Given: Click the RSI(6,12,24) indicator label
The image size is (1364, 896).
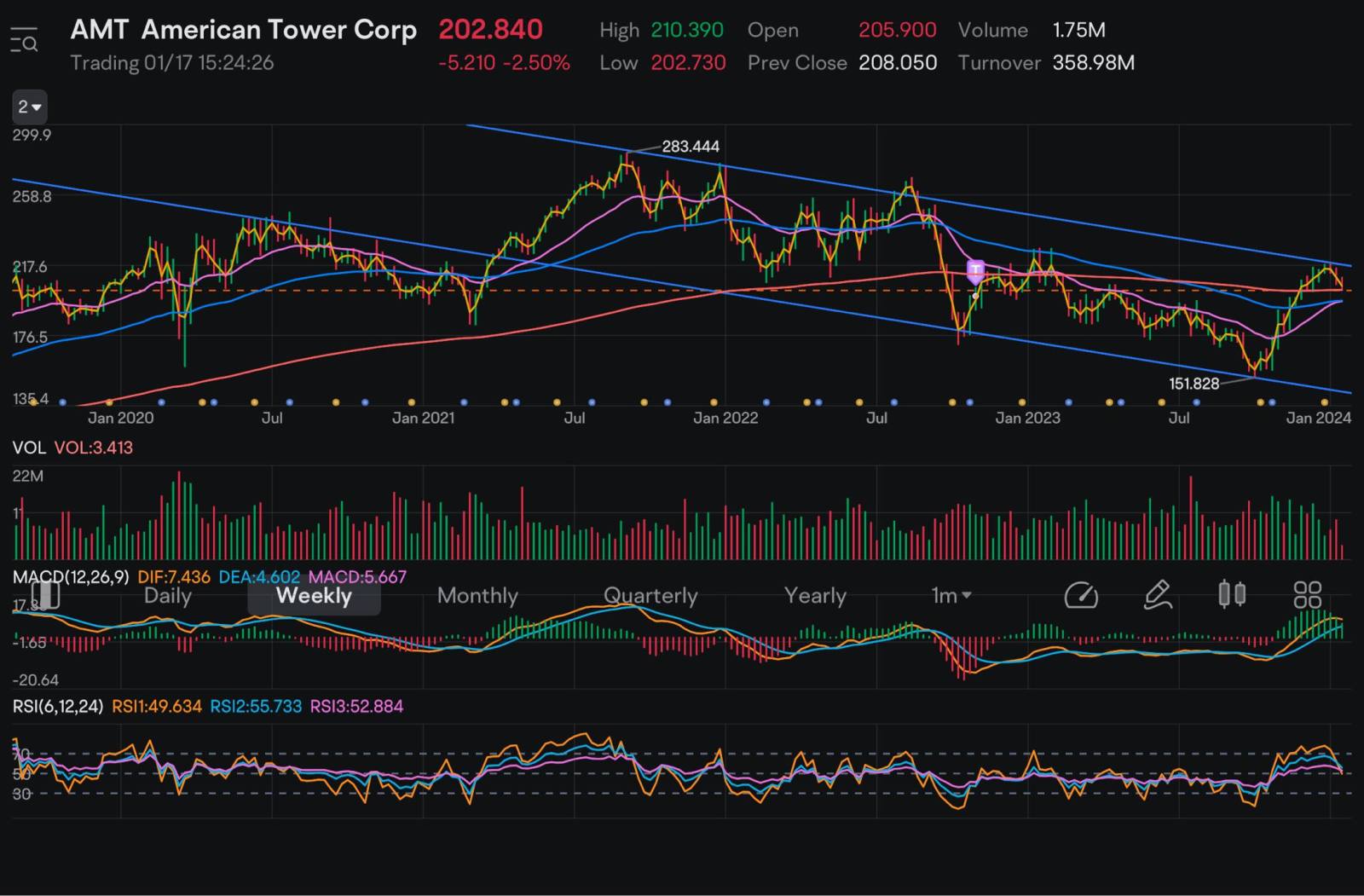Looking at the screenshot, I should 58,707.
